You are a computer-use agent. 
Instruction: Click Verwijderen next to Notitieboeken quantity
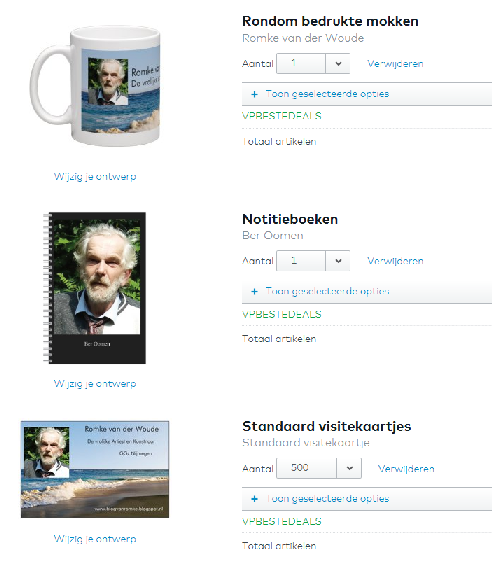[x=395, y=261]
